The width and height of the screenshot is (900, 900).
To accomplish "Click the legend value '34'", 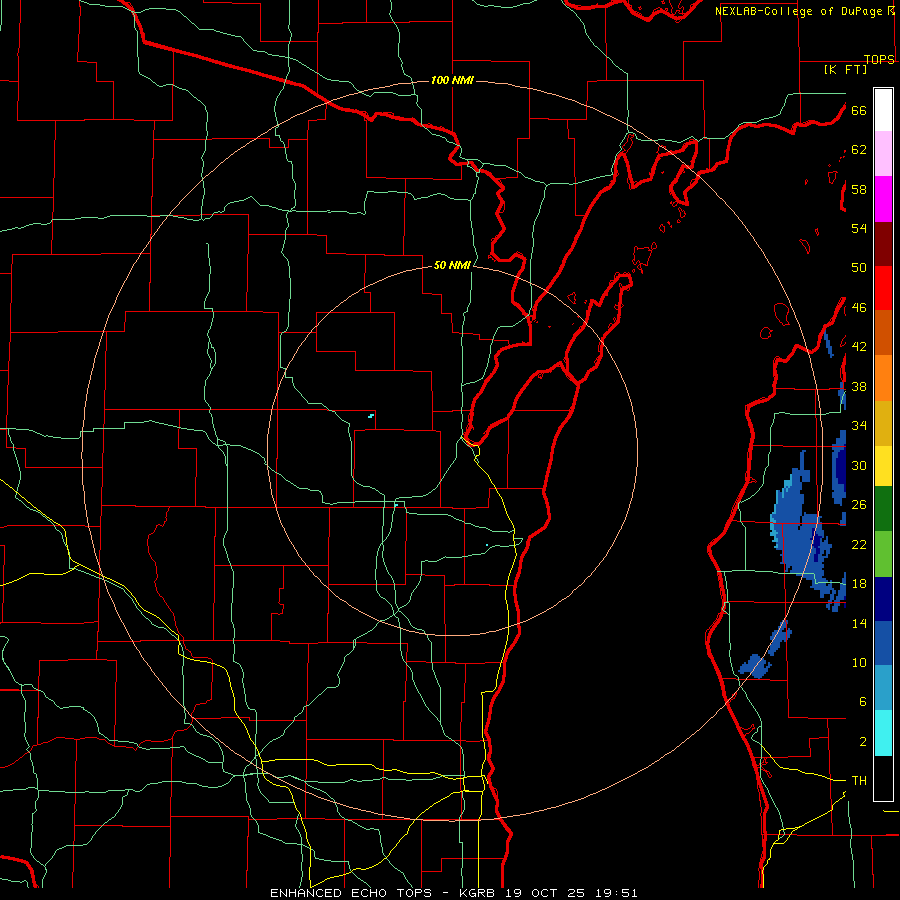I will (859, 426).
